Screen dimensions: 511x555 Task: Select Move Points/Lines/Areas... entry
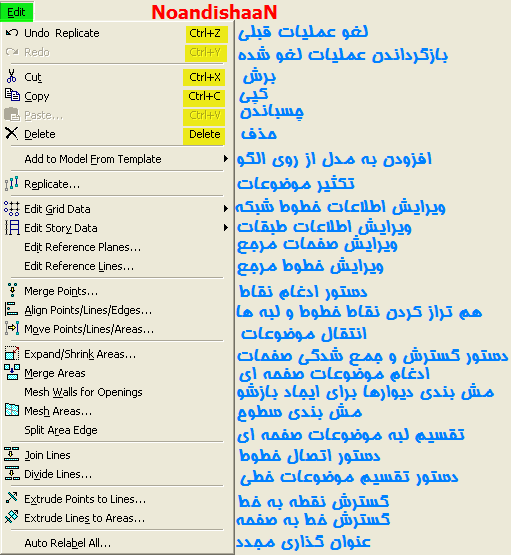(89, 330)
